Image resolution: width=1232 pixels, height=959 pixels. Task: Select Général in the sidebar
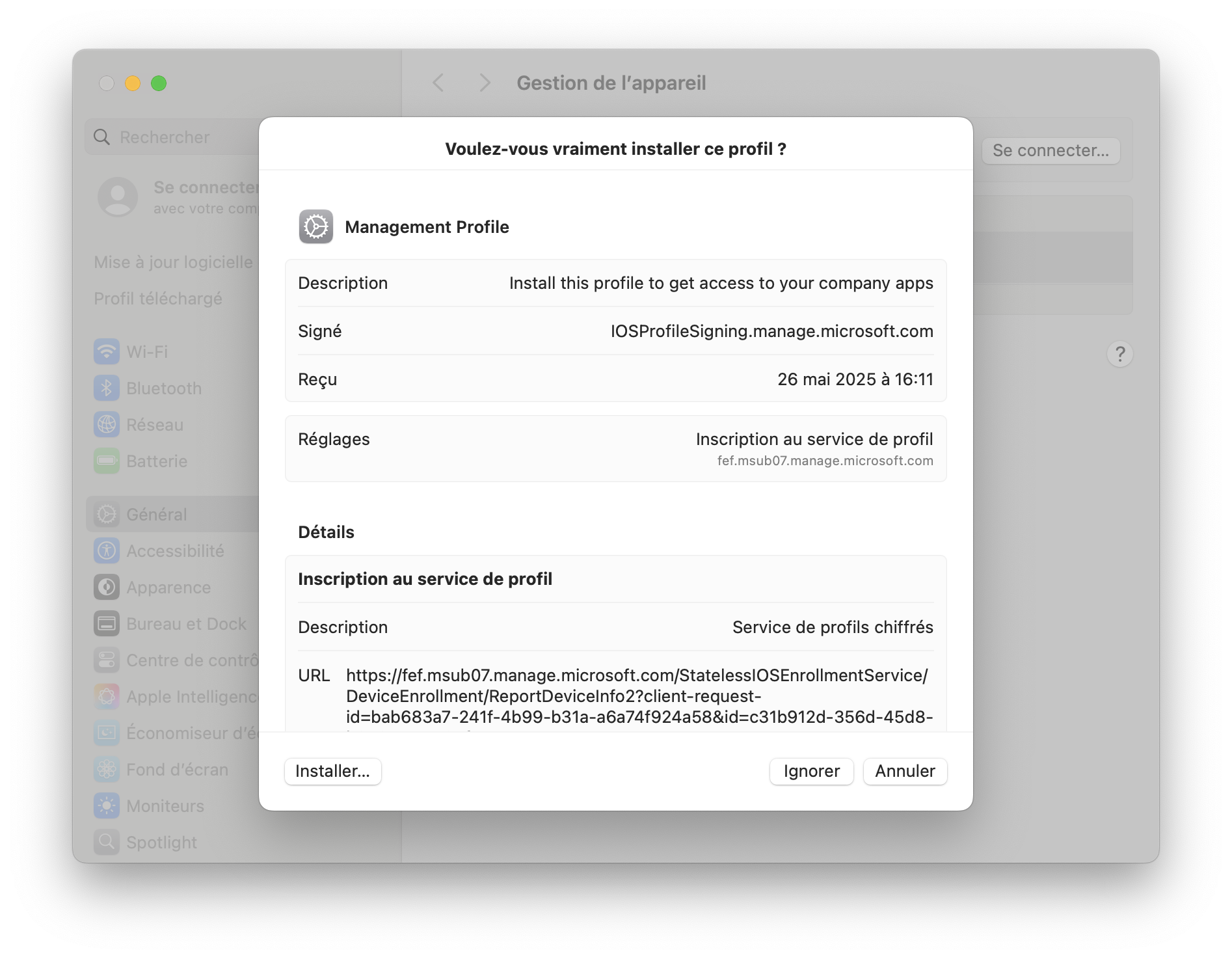point(157,515)
